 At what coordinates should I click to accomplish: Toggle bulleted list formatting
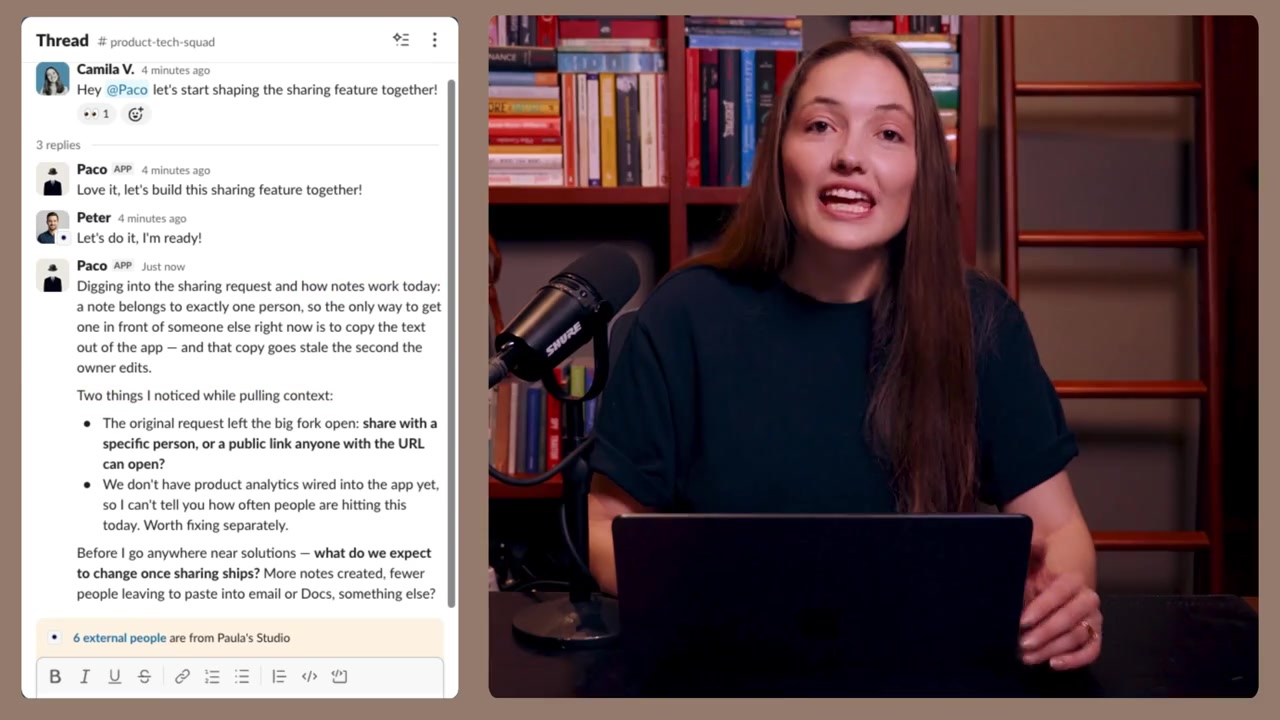pos(242,677)
